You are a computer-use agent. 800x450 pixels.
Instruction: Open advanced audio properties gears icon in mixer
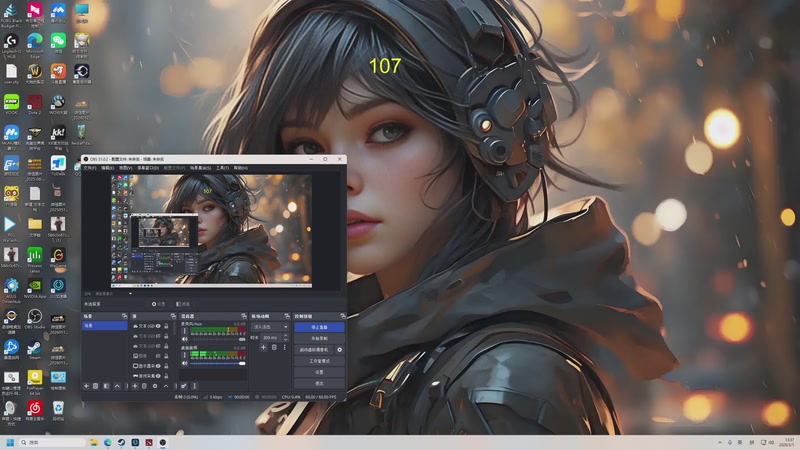[184, 386]
